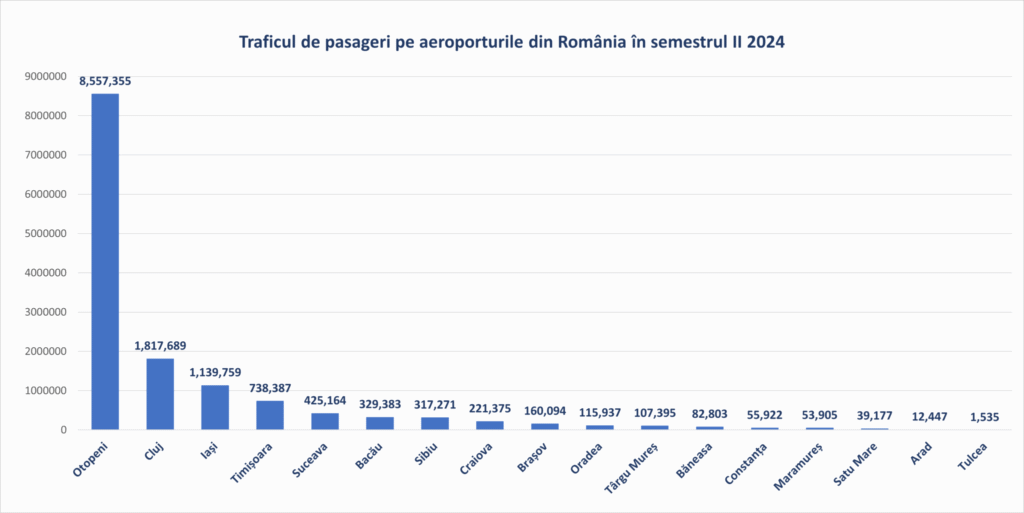The height and width of the screenshot is (513, 1024).
Task: Click the Brașov axis label
Action: tap(532, 458)
